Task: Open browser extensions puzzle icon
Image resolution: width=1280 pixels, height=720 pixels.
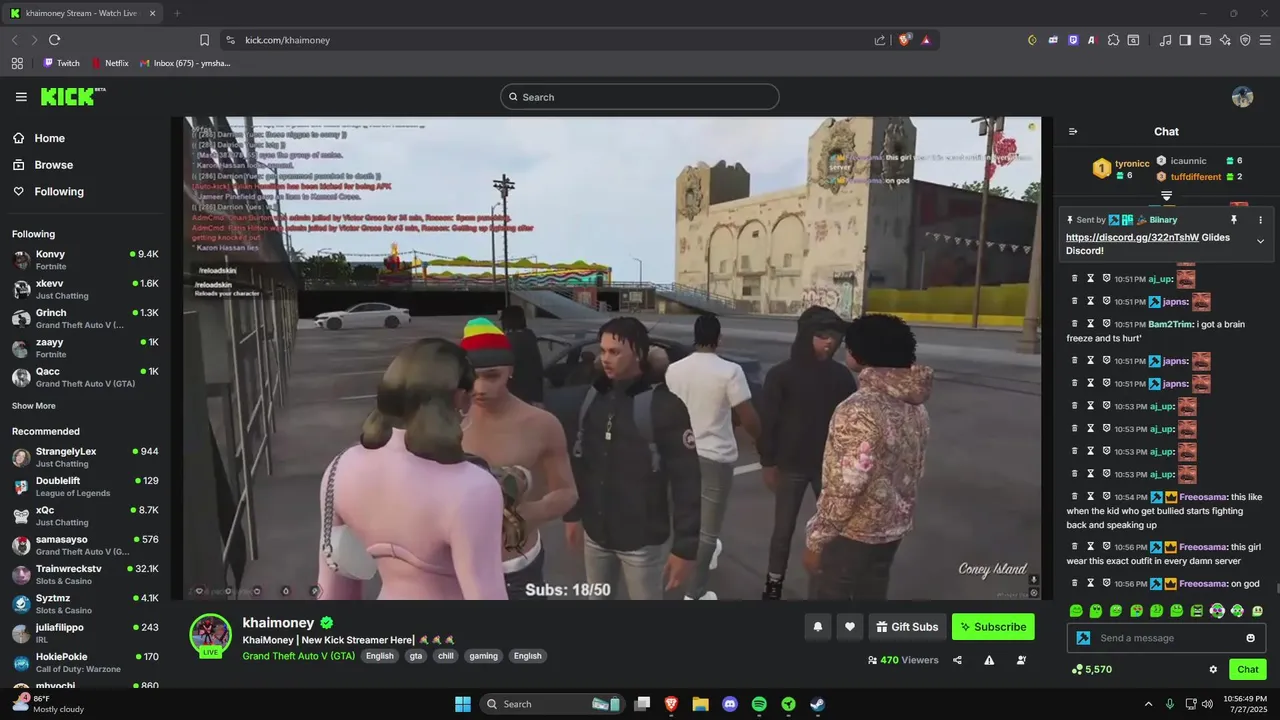Action: tap(1113, 40)
